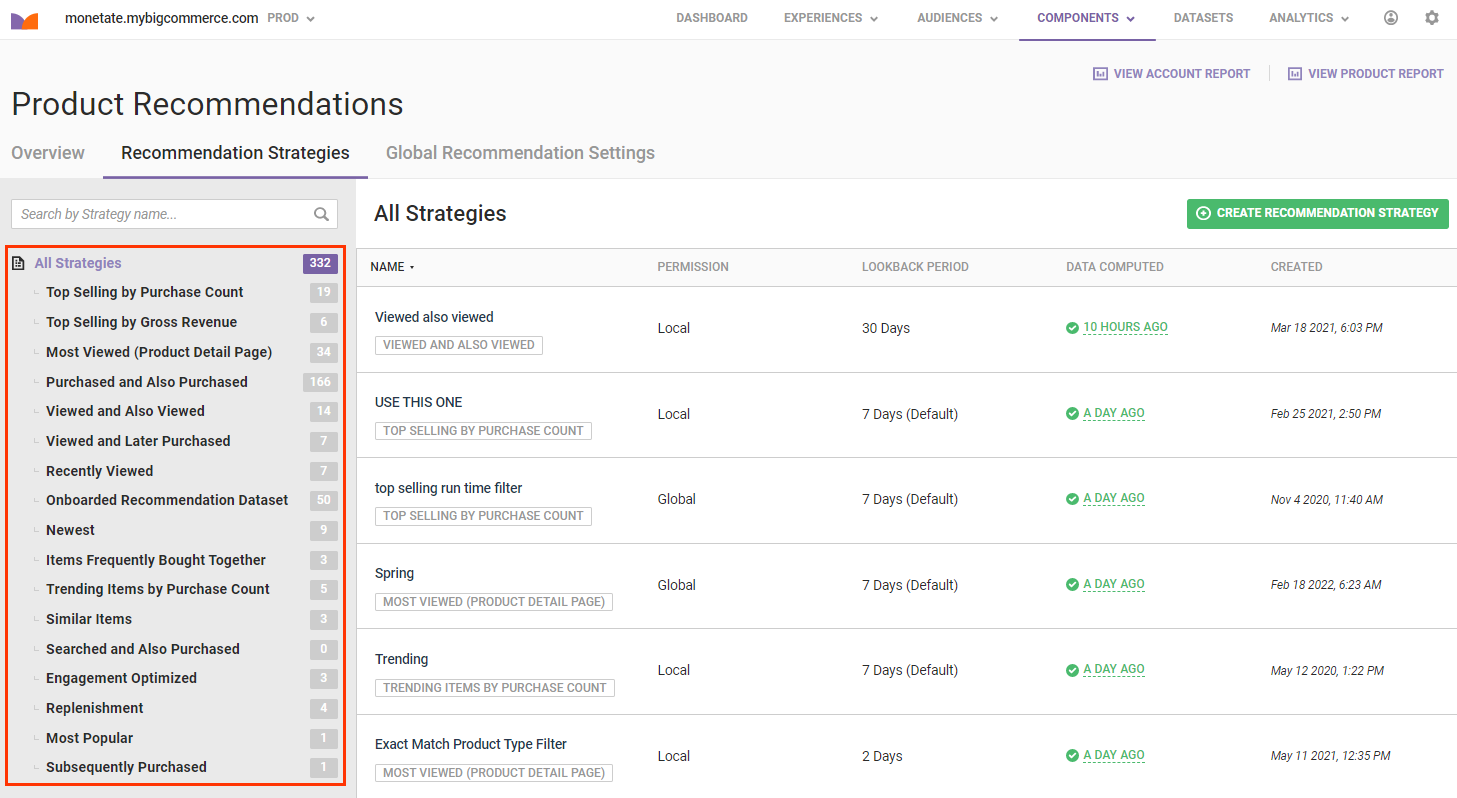Click the All Strategies document icon
This screenshot has width=1457, height=798.
[x=18, y=264]
